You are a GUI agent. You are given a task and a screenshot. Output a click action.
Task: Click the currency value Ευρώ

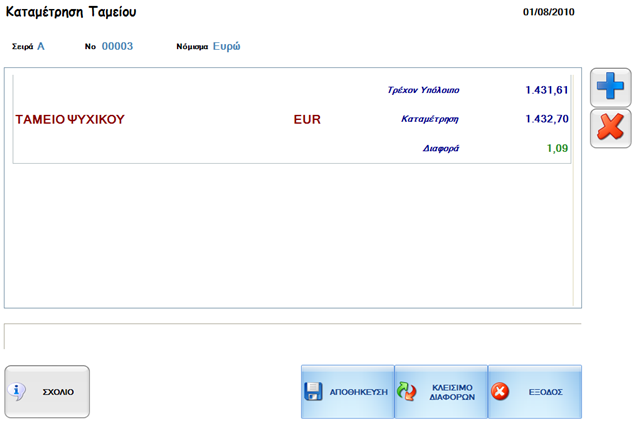226,46
